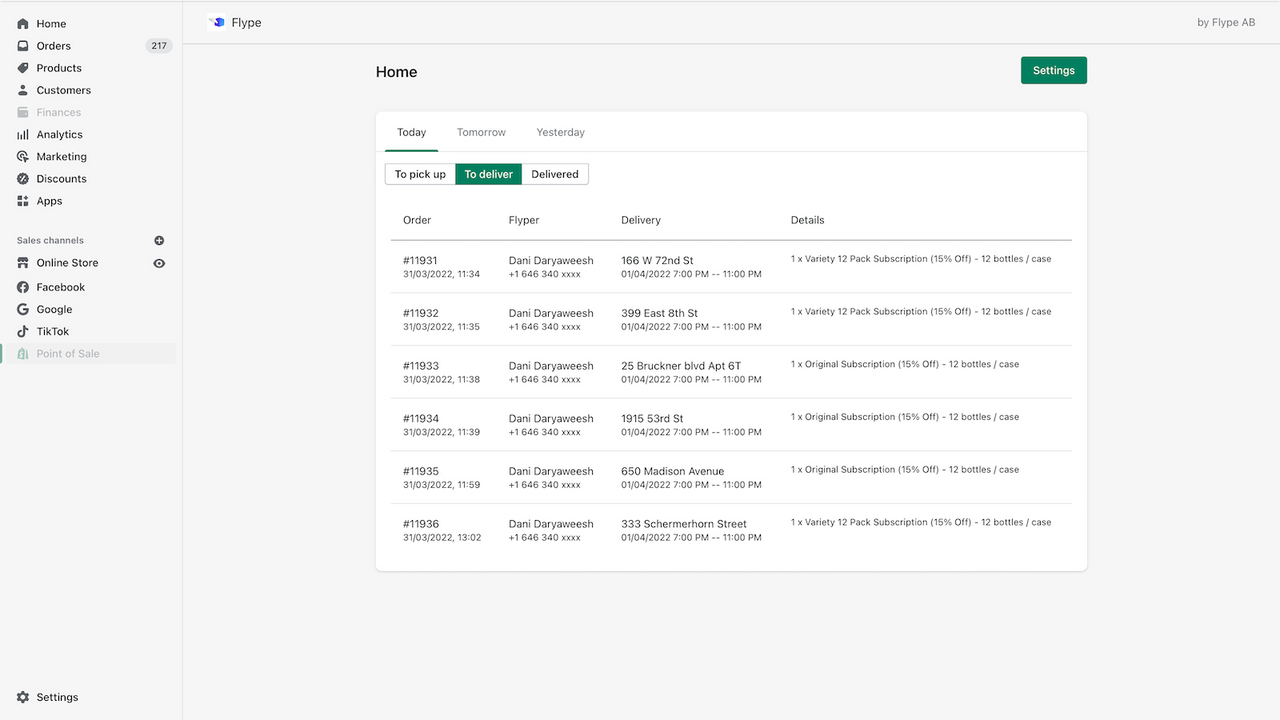This screenshot has width=1280, height=720.
Task: Open Orders via the inbox icon
Action: [x=23, y=46]
